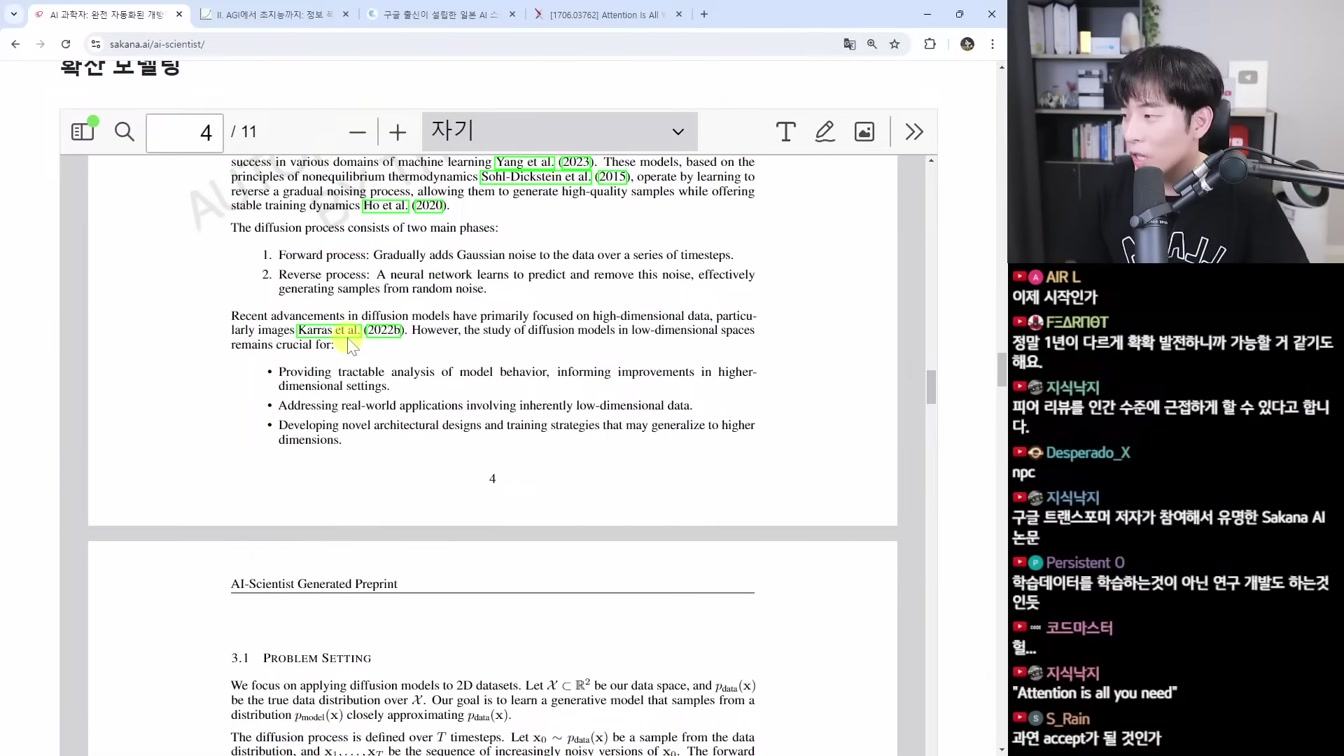The height and width of the screenshot is (756, 1344).
Task: Minimize the browser window
Action: 927,14
